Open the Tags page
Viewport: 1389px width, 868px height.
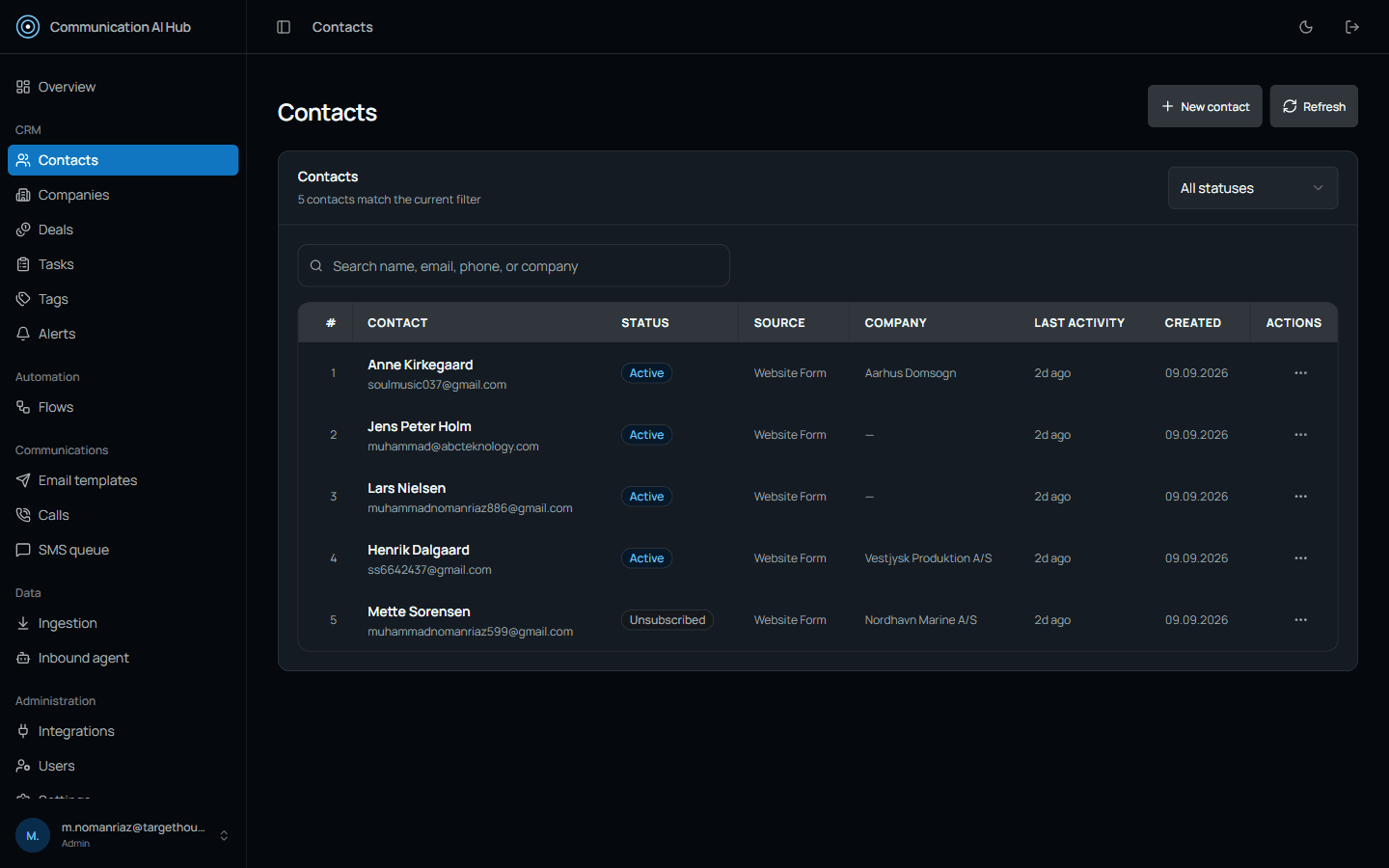point(123,299)
